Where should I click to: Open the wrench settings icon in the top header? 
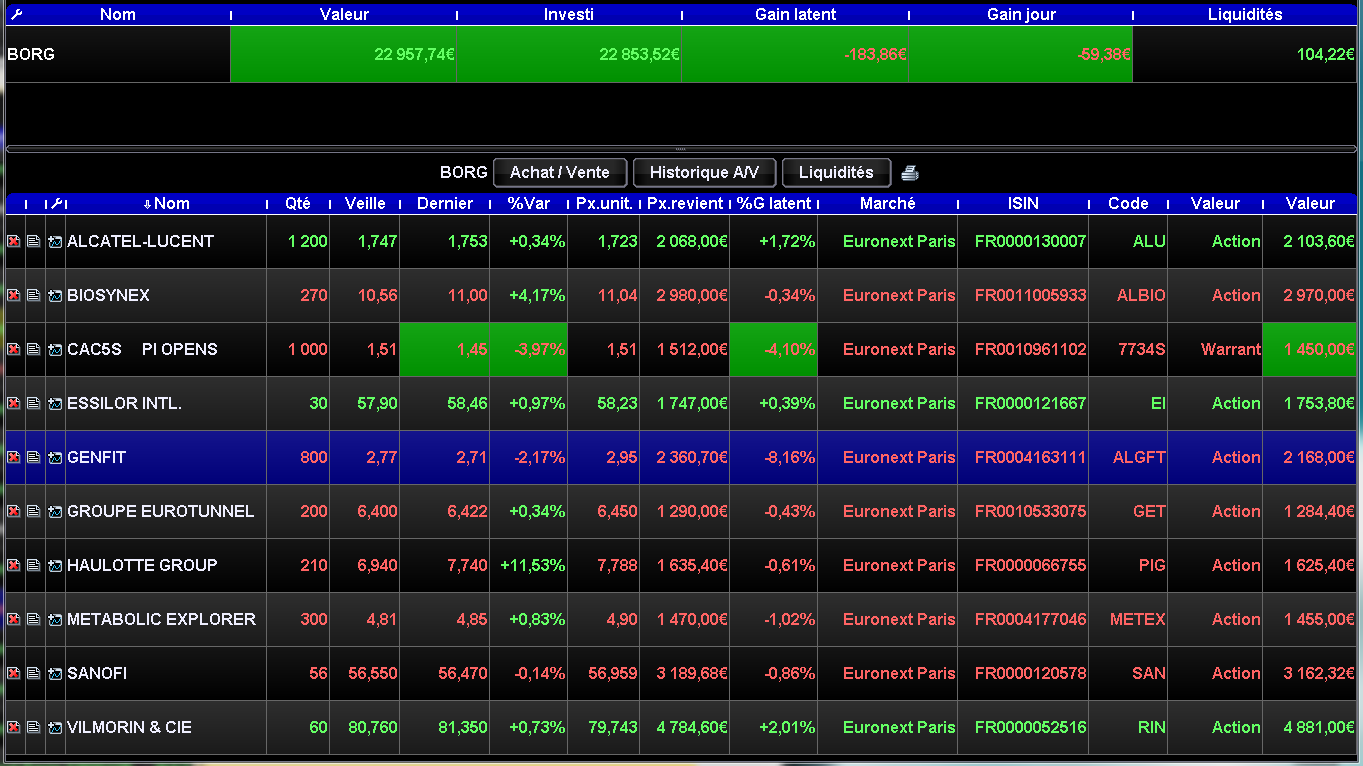(16, 14)
